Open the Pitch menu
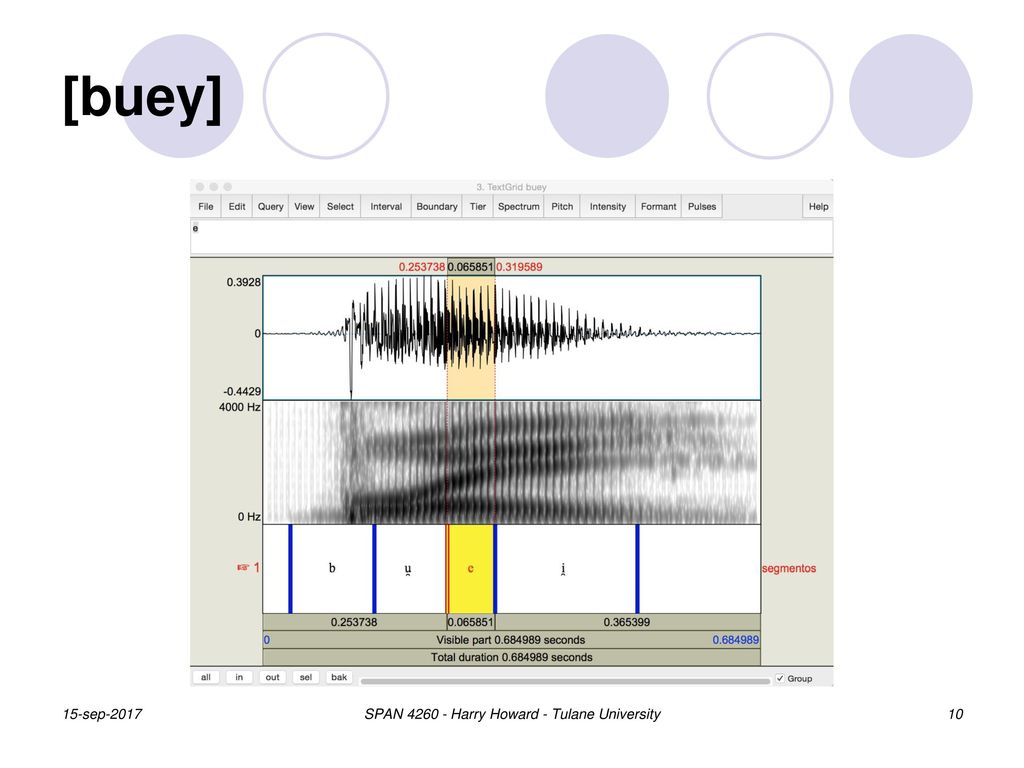1024x768 pixels. (562, 206)
